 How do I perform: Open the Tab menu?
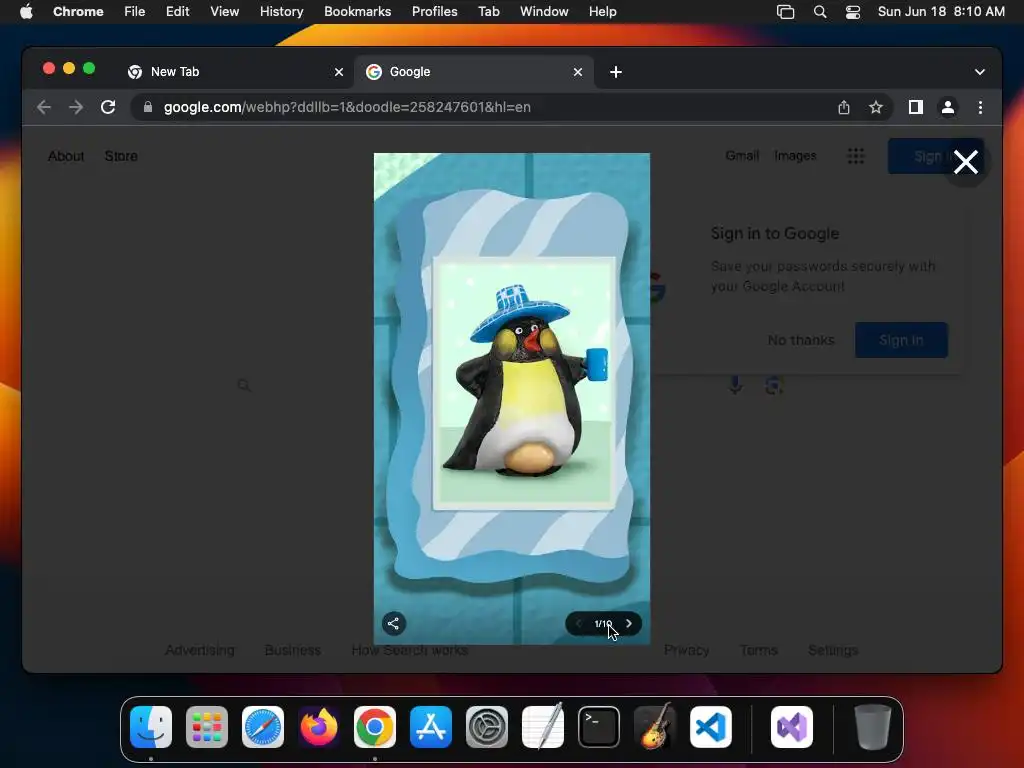point(488,12)
